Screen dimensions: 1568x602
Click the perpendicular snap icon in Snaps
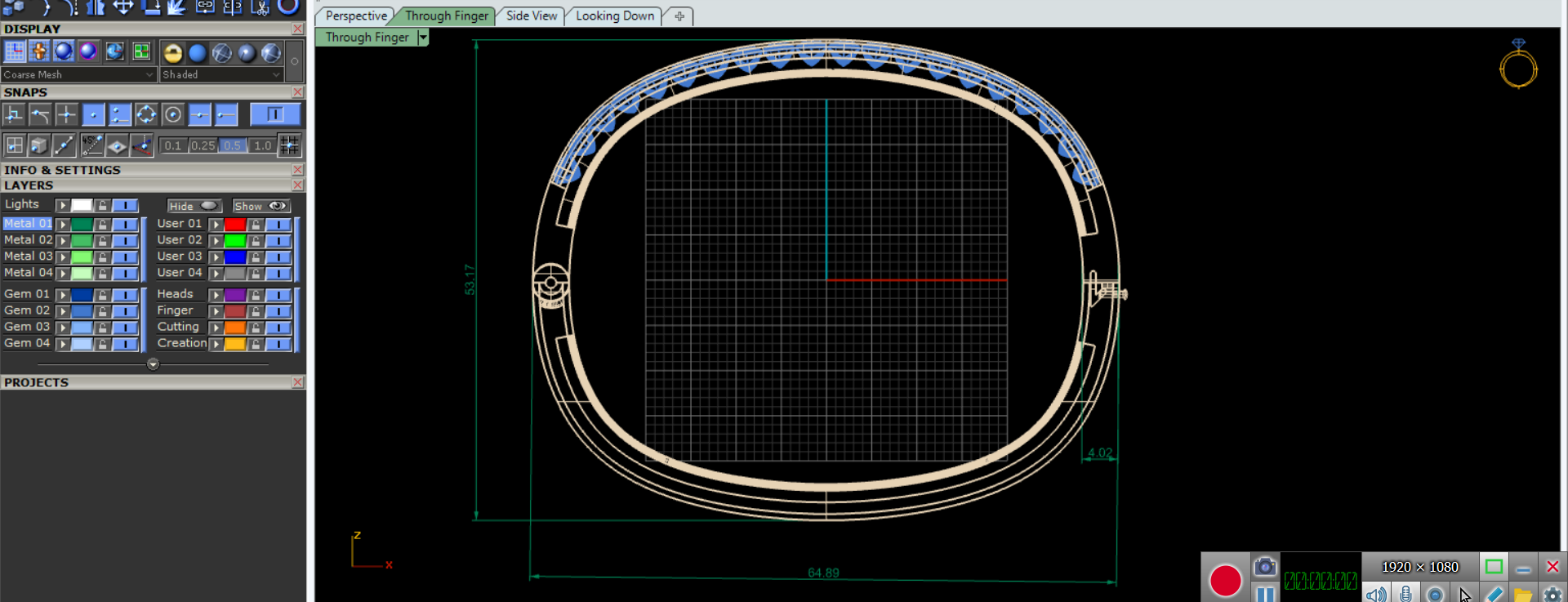pyautogui.click(x=14, y=115)
